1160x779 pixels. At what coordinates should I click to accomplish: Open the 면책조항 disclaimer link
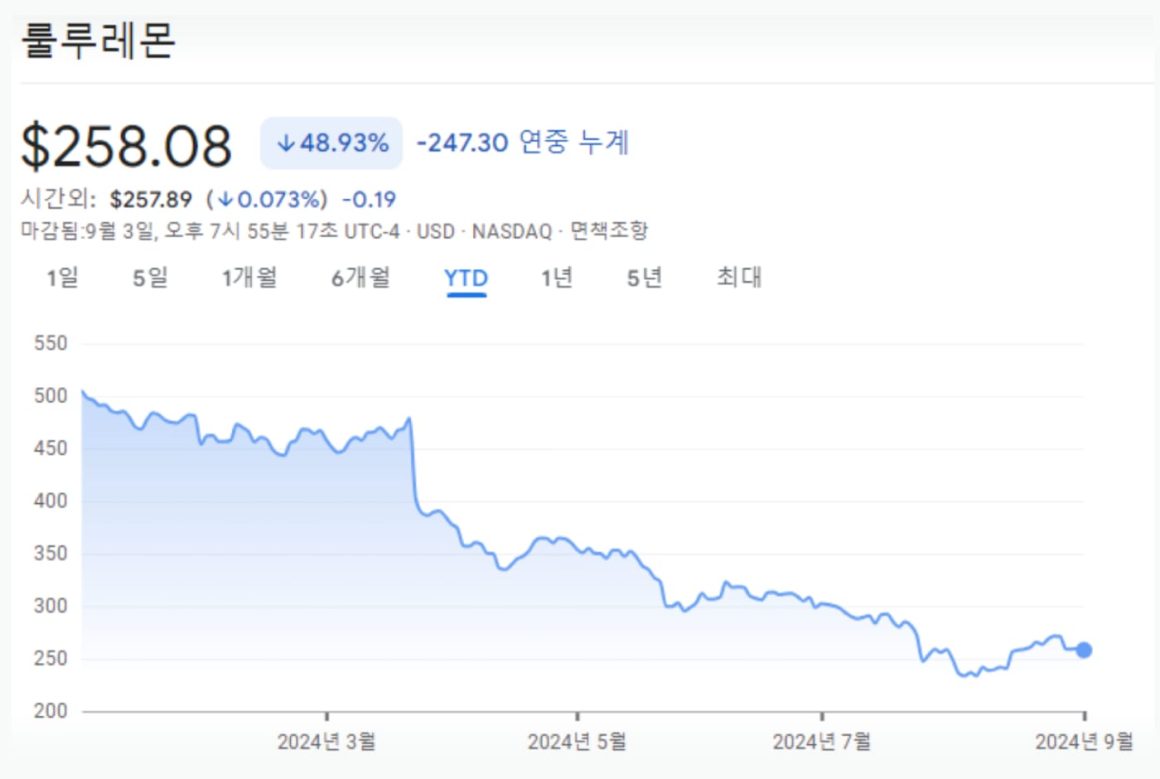(x=609, y=231)
